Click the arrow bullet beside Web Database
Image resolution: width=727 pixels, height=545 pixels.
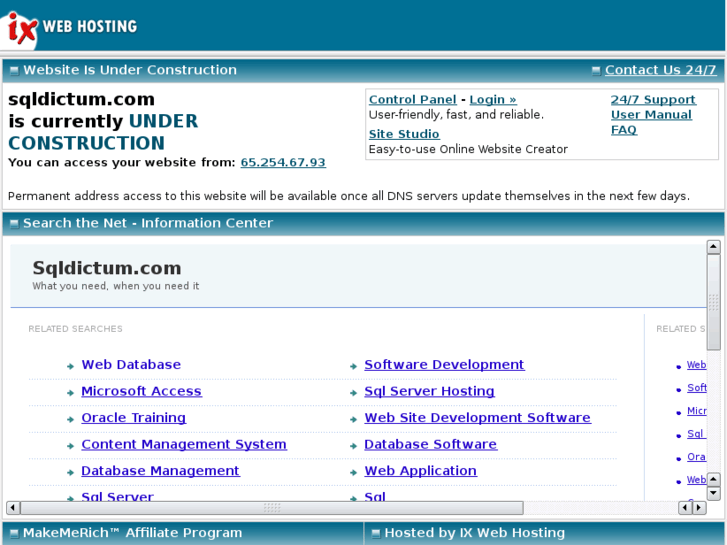pos(70,366)
